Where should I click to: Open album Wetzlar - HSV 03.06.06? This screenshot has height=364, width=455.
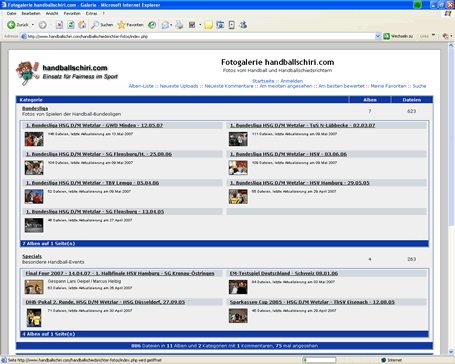(x=288, y=154)
